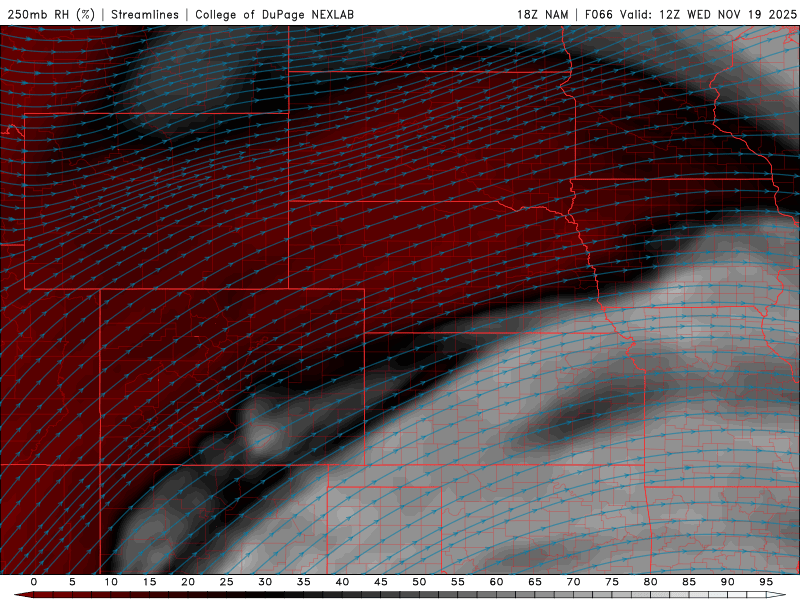This screenshot has width=800, height=600.
Task: Click the "90" label on the color scale
Action: (727, 582)
